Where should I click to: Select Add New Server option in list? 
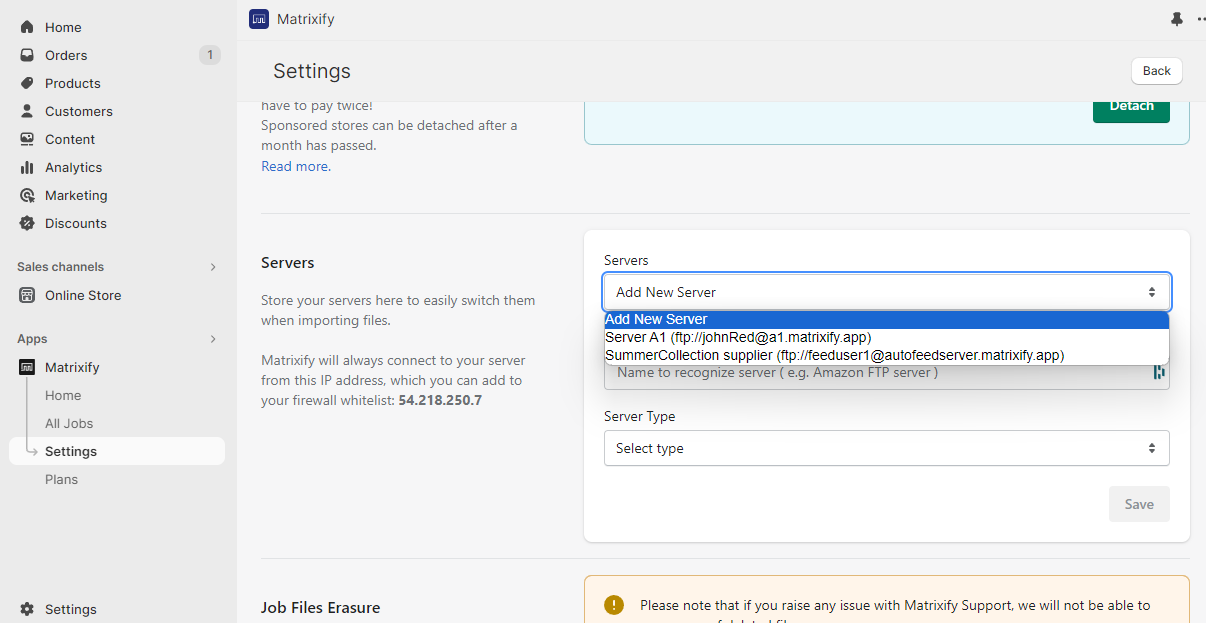[656, 319]
